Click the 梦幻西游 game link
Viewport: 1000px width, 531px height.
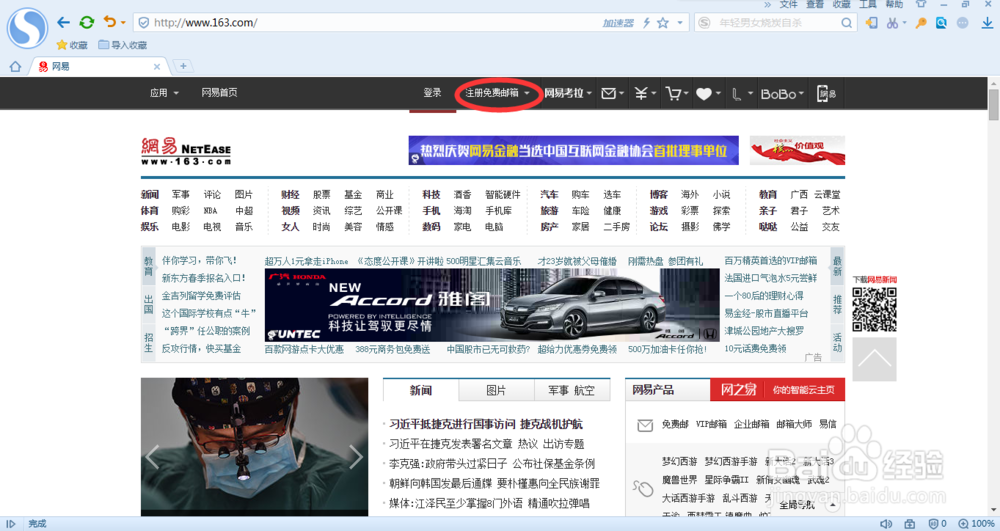pos(679,461)
